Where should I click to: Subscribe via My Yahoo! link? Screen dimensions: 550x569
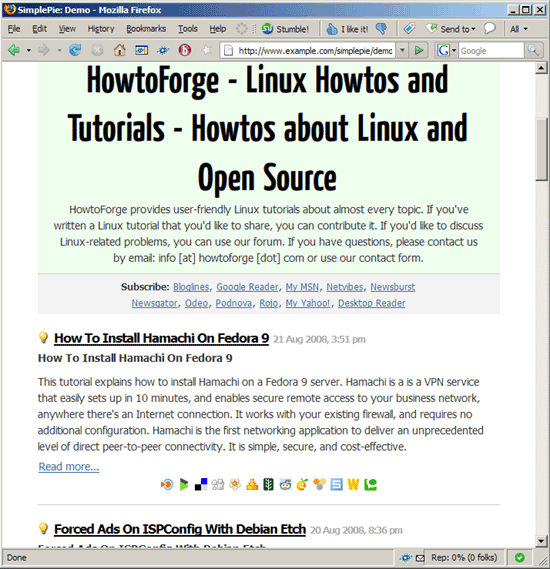pyautogui.click(x=308, y=303)
